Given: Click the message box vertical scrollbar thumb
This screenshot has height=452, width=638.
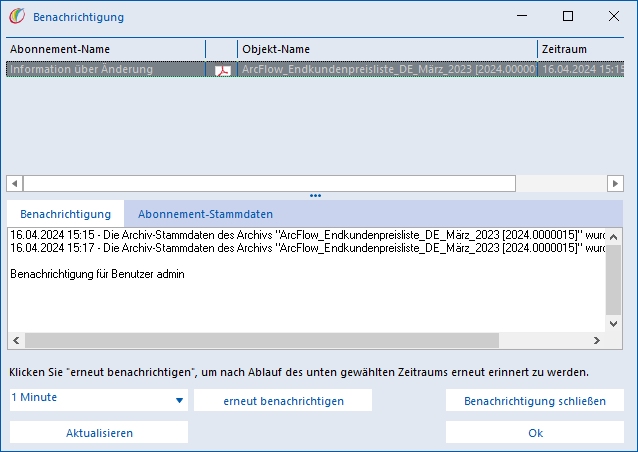Looking at the screenshot, I should click(614, 280).
